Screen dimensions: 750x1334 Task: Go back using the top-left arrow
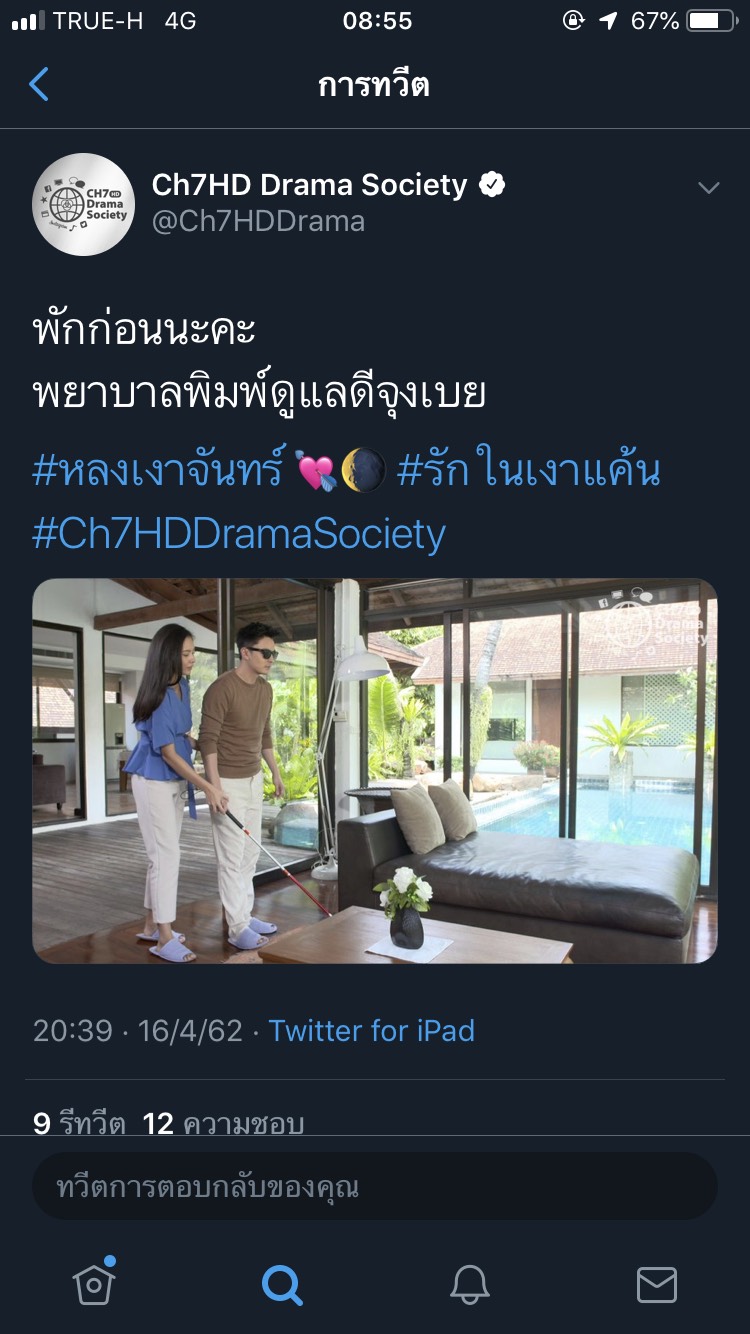39,85
